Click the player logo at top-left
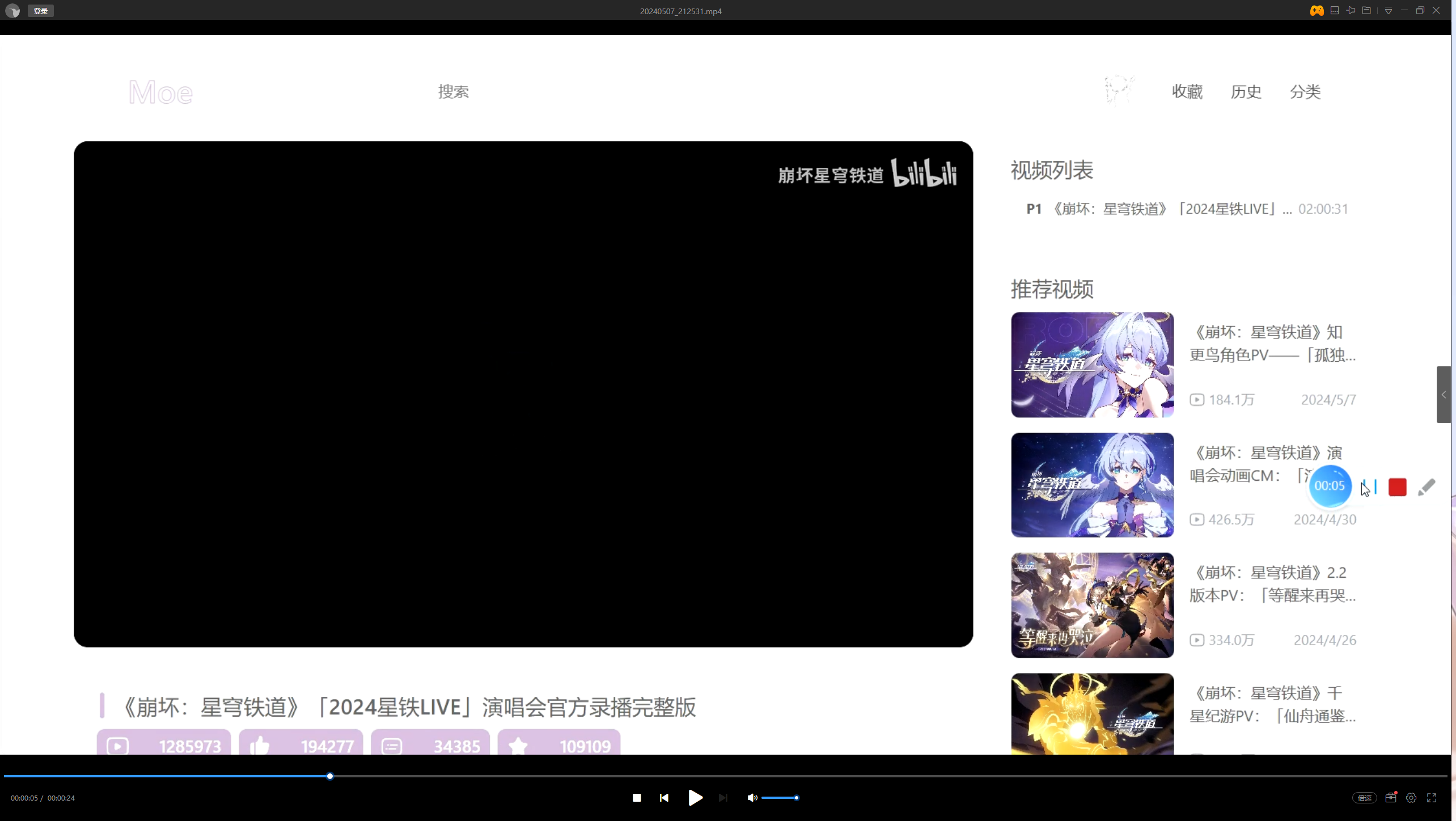 12,11
